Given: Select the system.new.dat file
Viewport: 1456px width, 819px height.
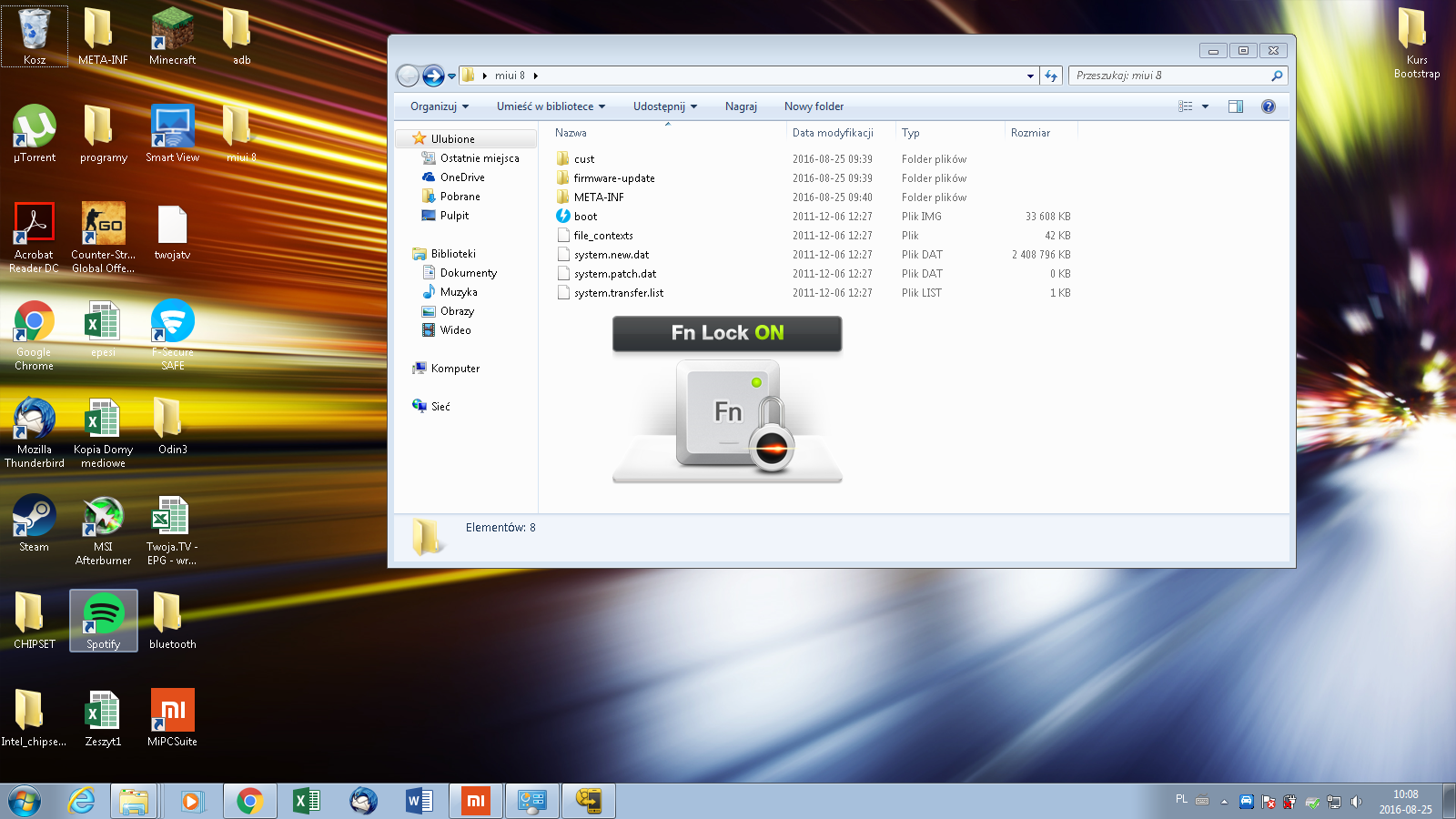Looking at the screenshot, I should coord(612,255).
